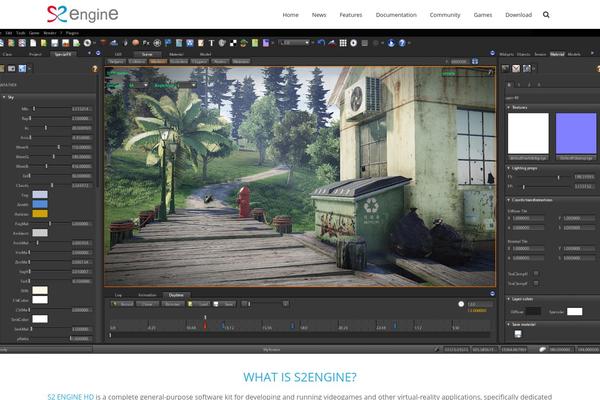Collapse the Layer colors section
The height and width of the screenshot is (400, 600).
(509, 299)
